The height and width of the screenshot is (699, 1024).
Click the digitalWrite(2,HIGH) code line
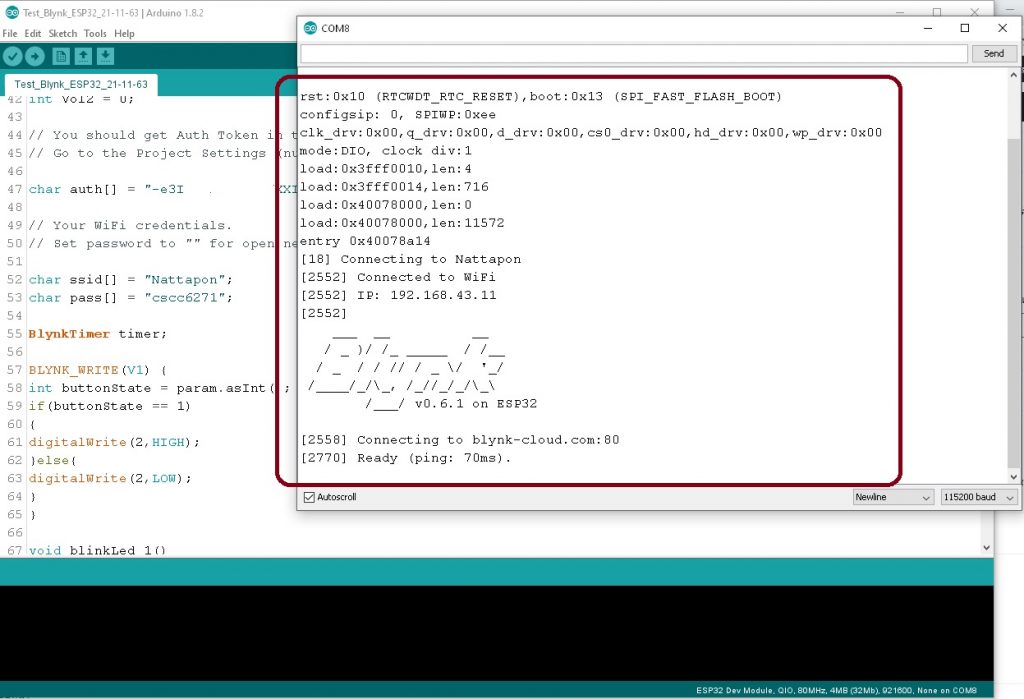click(114, 442)
